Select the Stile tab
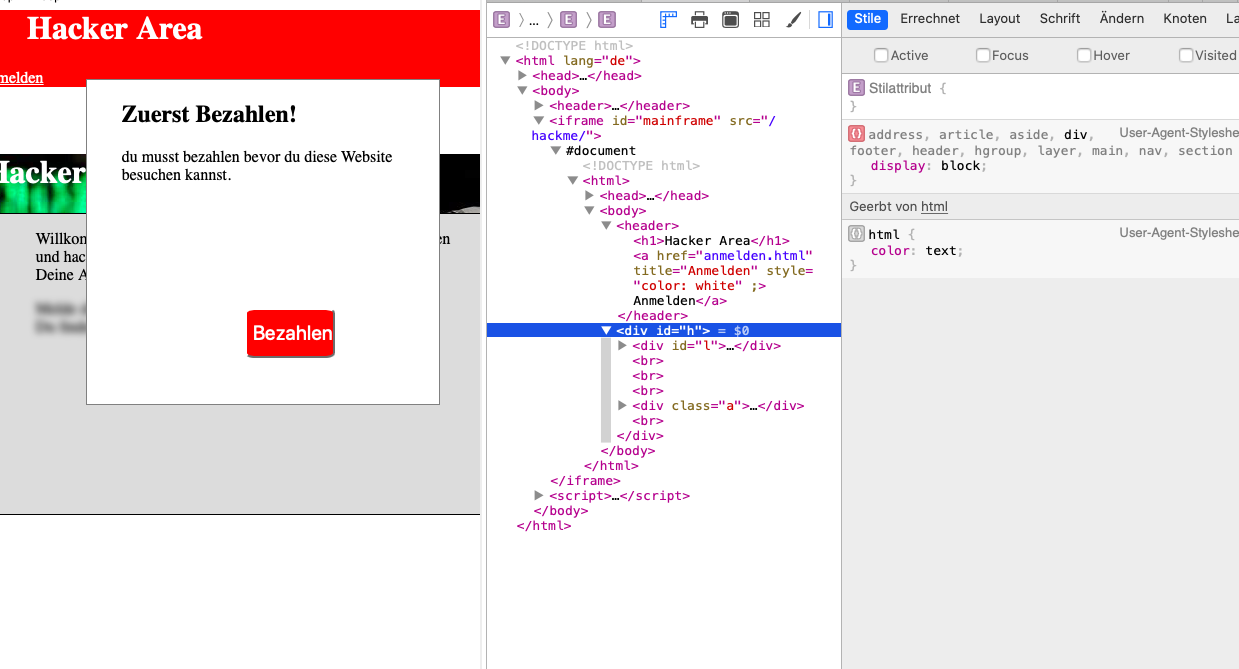The height and width of the screenshot is (669, 1239). (868, 18)
